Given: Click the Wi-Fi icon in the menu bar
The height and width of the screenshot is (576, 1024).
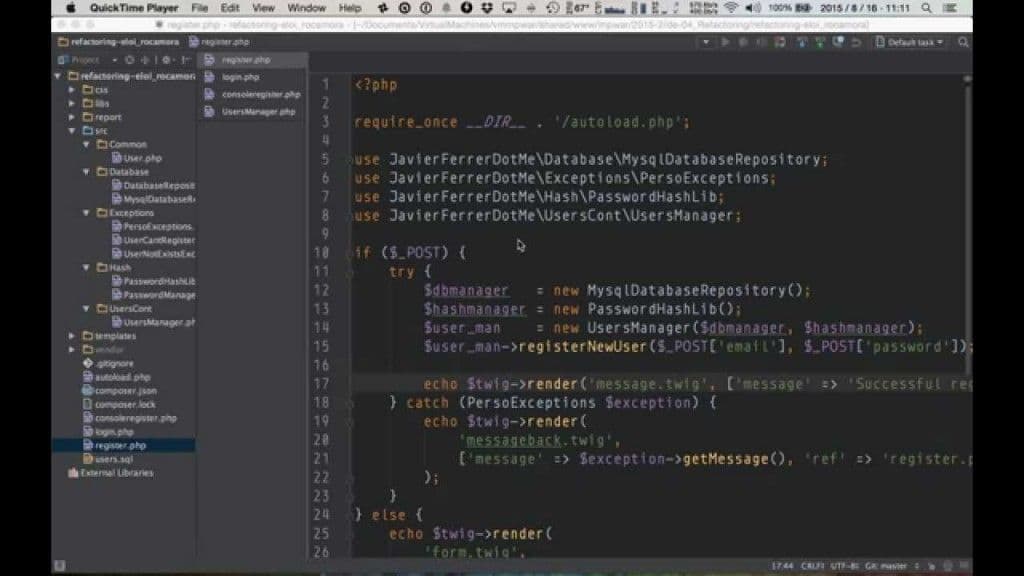Looking at the screenshot, I should click(731, 6).
